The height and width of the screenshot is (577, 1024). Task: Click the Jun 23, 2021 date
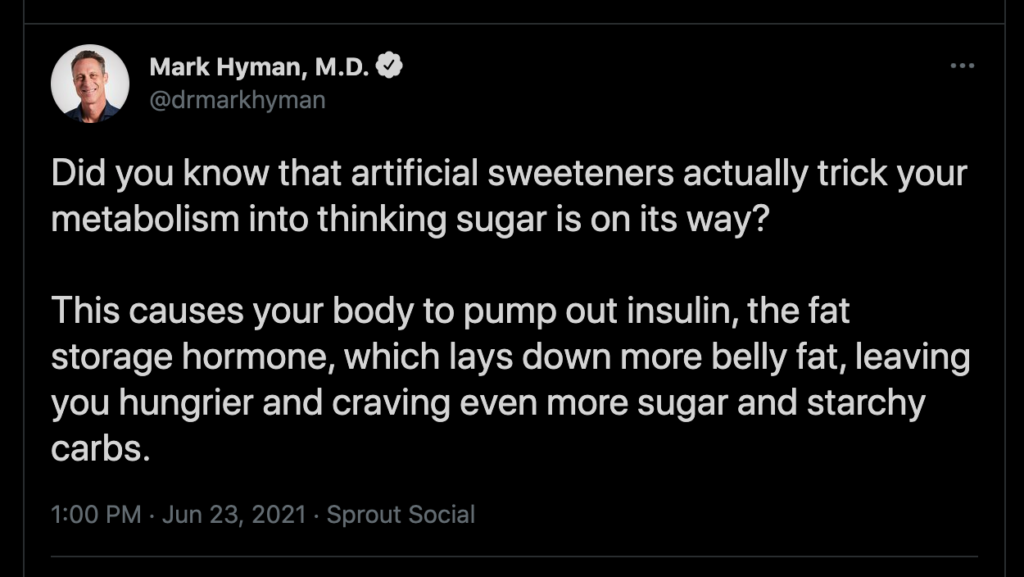tap(234, 514)
